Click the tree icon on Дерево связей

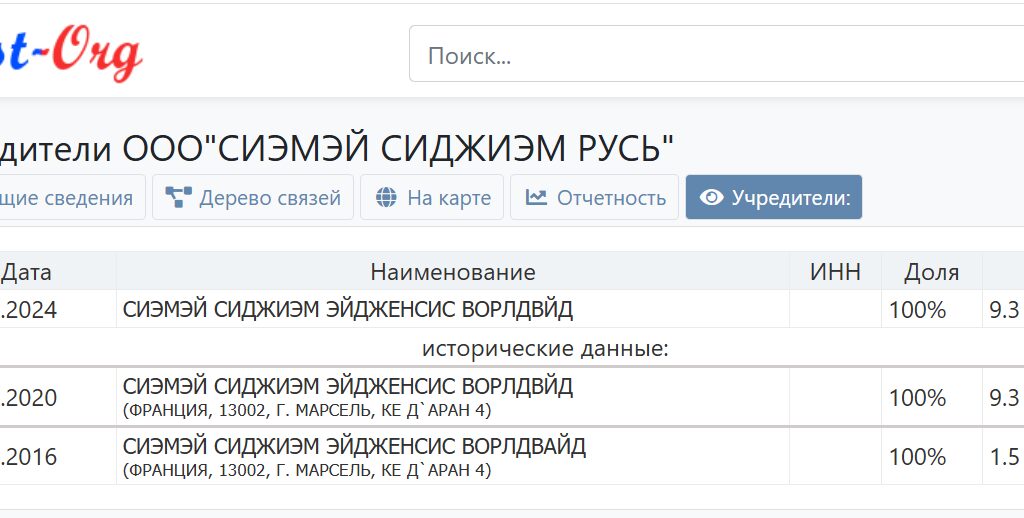coord(179,198)
